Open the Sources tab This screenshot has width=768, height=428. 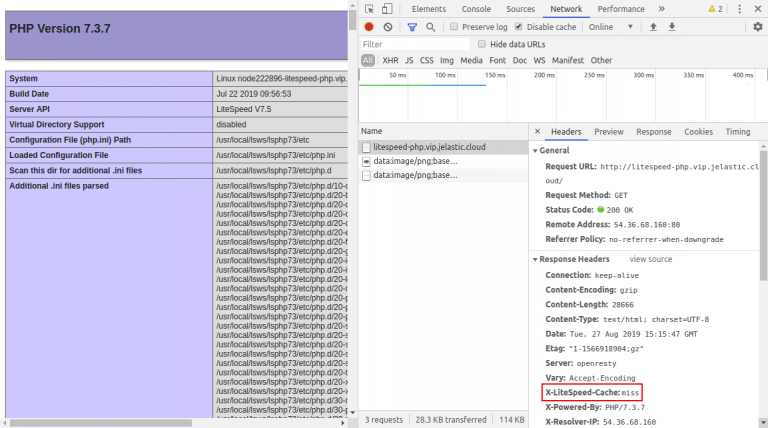(x=520, y=9)
